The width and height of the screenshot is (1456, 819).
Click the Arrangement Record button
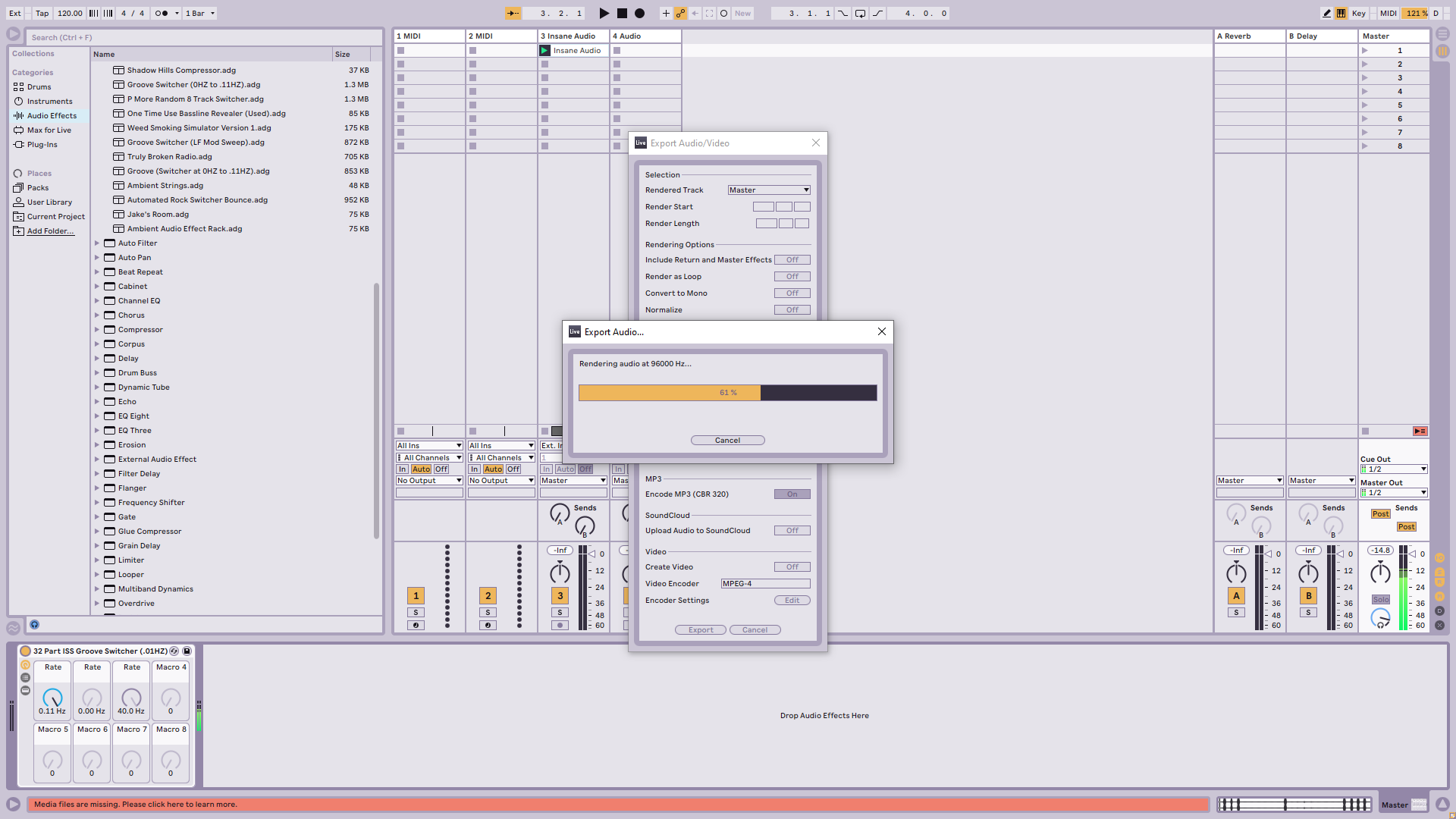[x=639, y=13]
